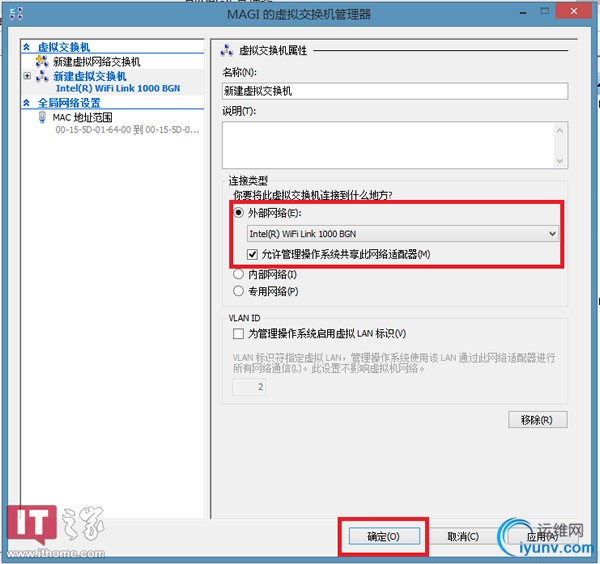Click the window app icon in title bar
This screenshot has height=564, width=600.
(16, 14)
